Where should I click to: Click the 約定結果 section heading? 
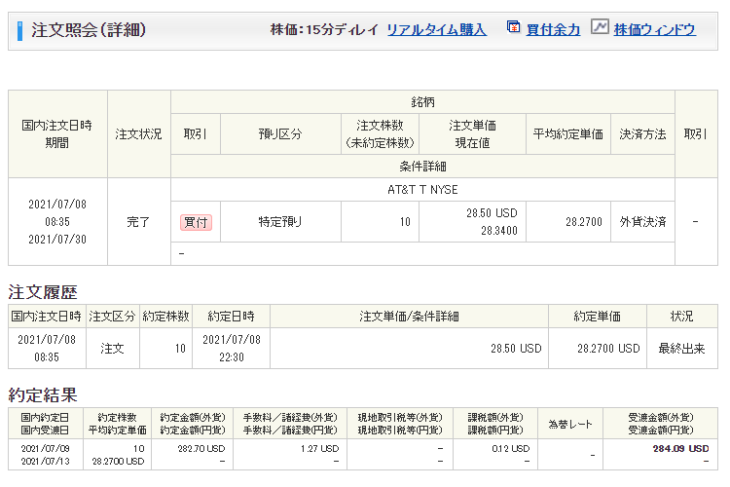[x=43, y=395]
